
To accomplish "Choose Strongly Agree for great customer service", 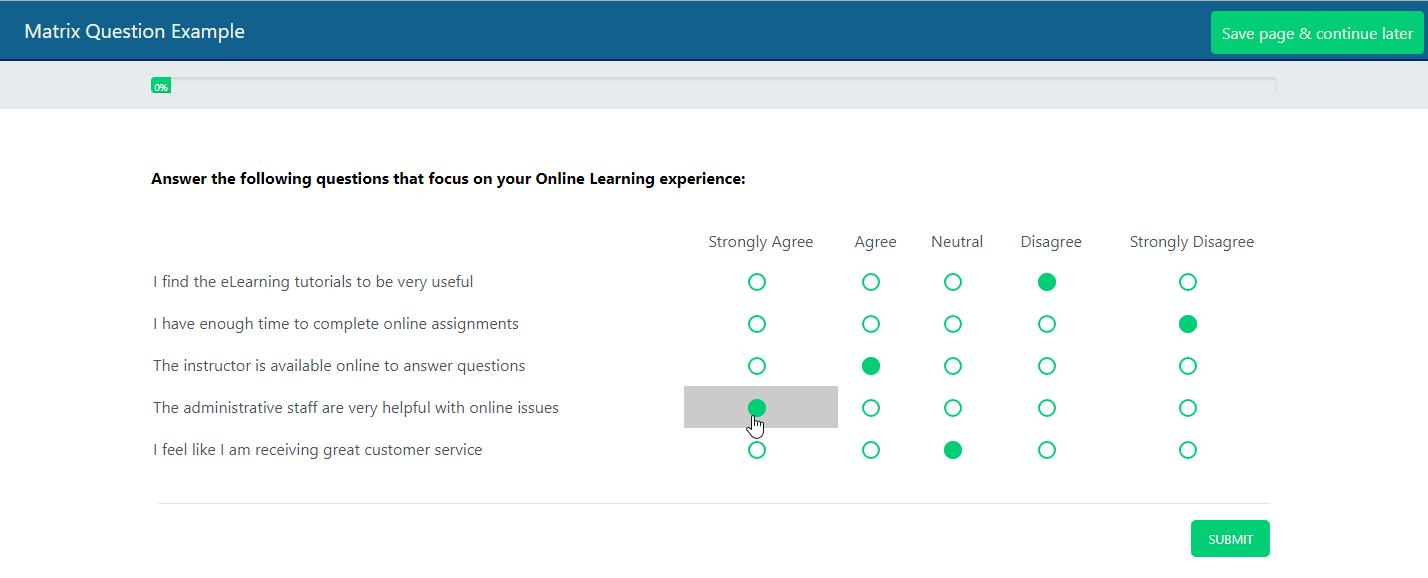I will pos(757,449).
